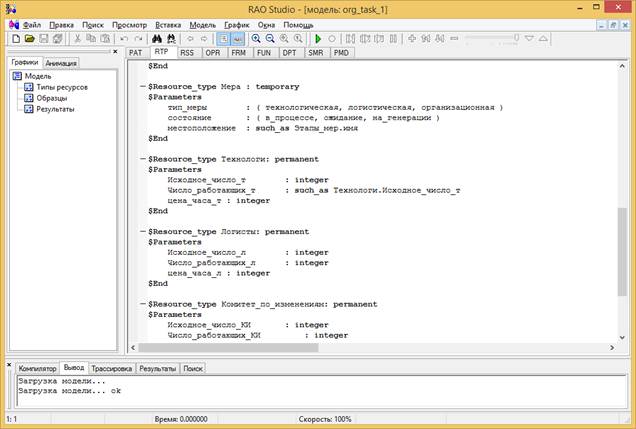Adjust the model speed slider
636x429 pixels.
[492, 38]
